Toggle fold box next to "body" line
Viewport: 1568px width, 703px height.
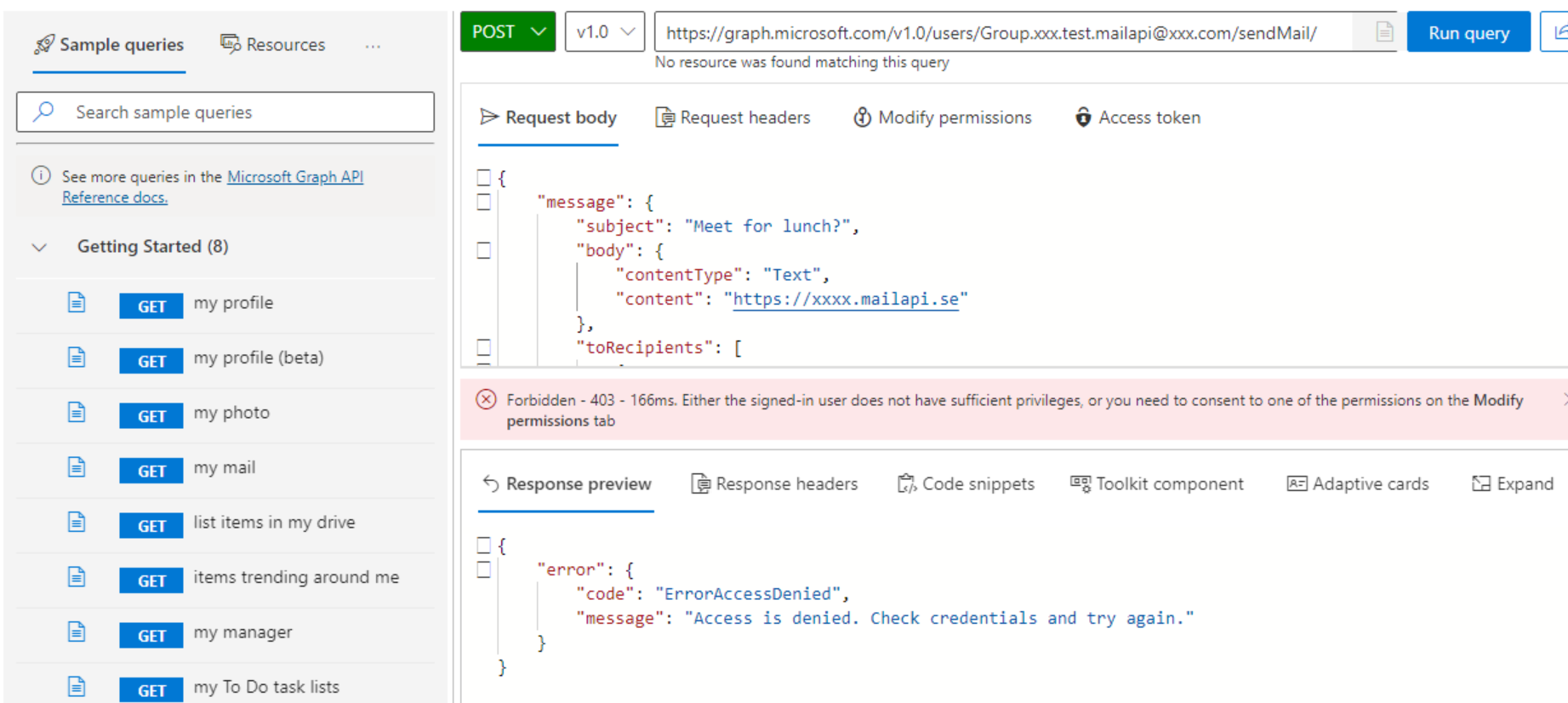[x=484, y=250]
